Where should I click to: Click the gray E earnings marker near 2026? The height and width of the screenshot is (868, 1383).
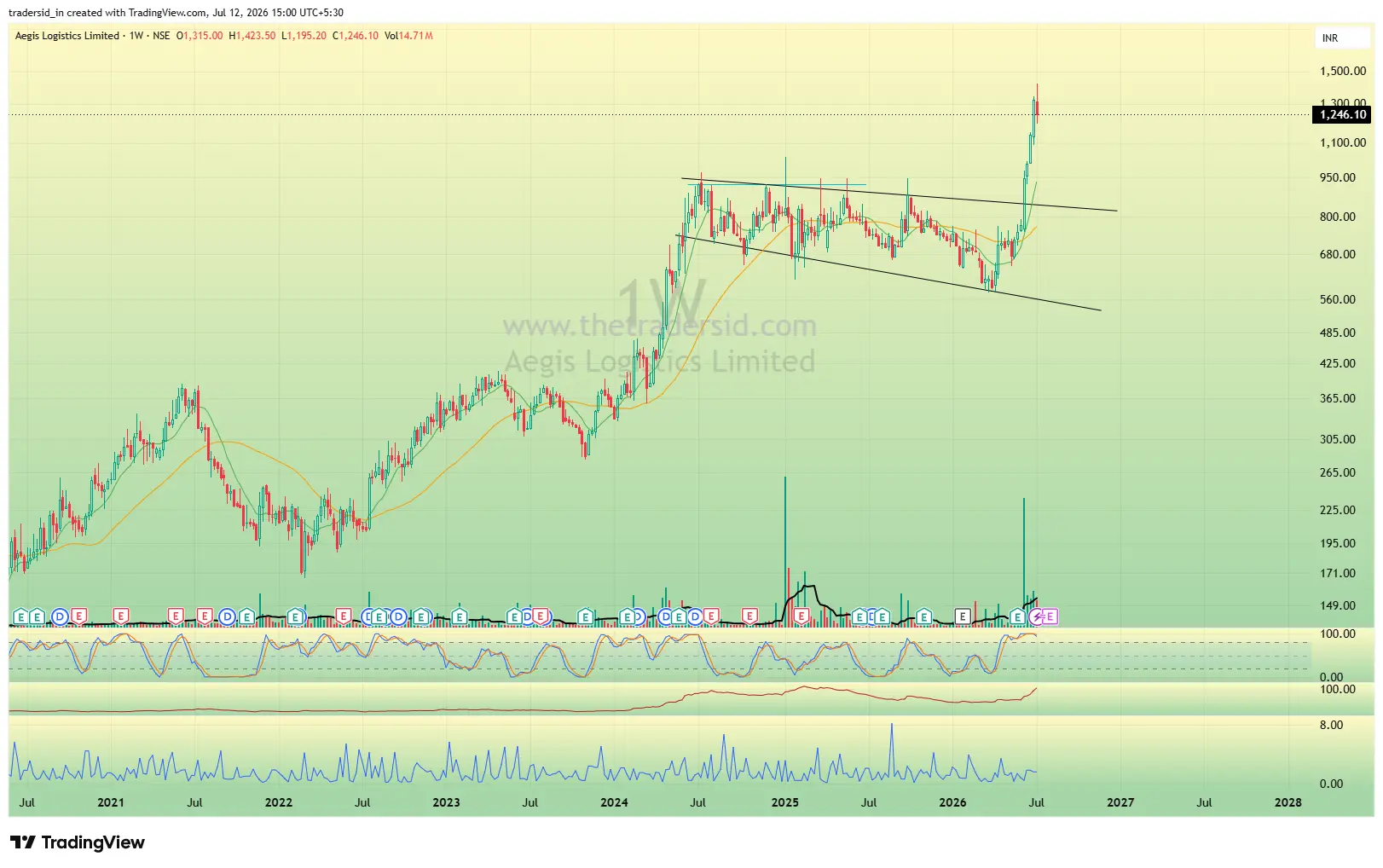963,616
